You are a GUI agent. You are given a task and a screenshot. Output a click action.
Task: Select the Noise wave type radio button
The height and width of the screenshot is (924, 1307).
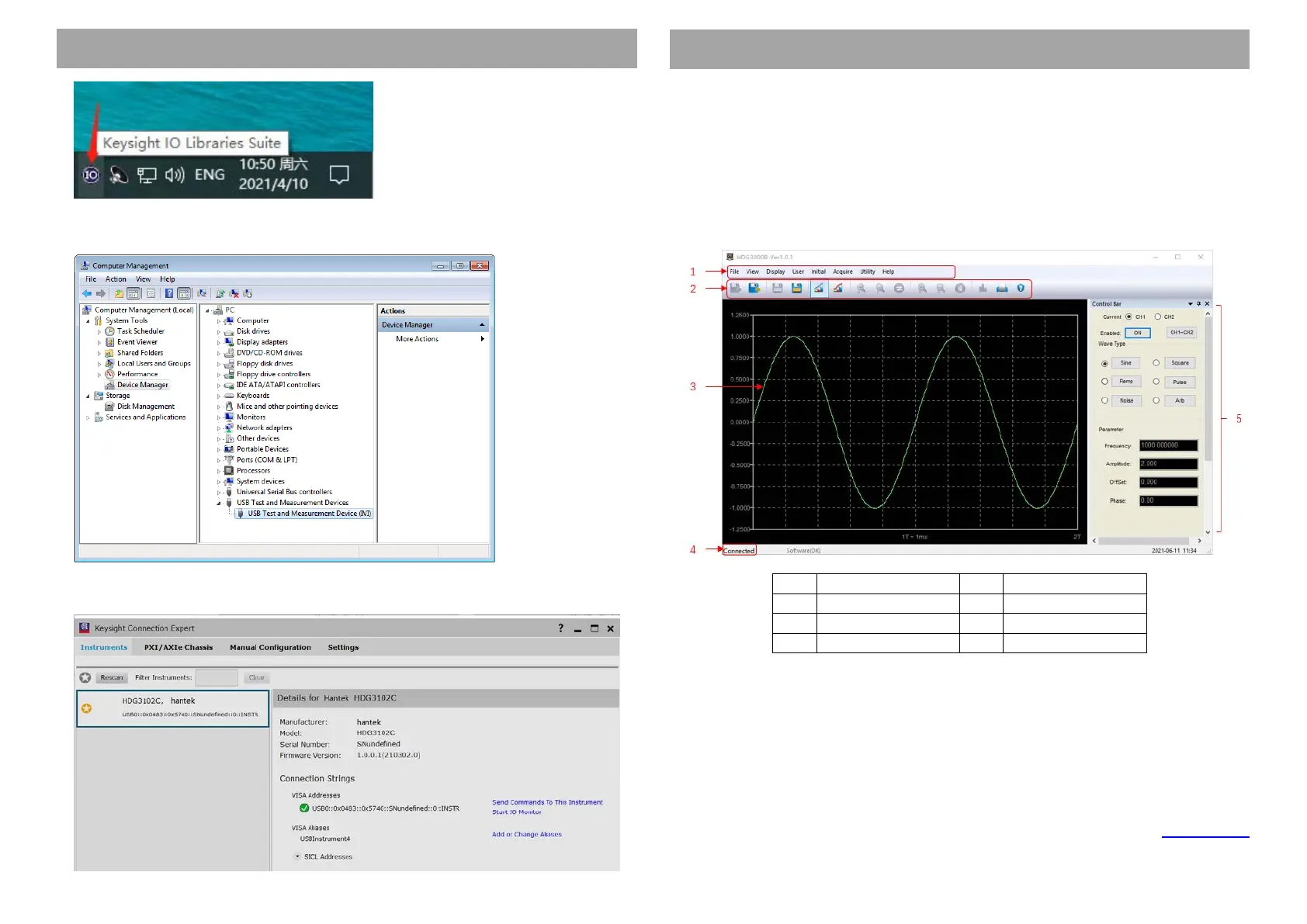(x=1104, y=400)
